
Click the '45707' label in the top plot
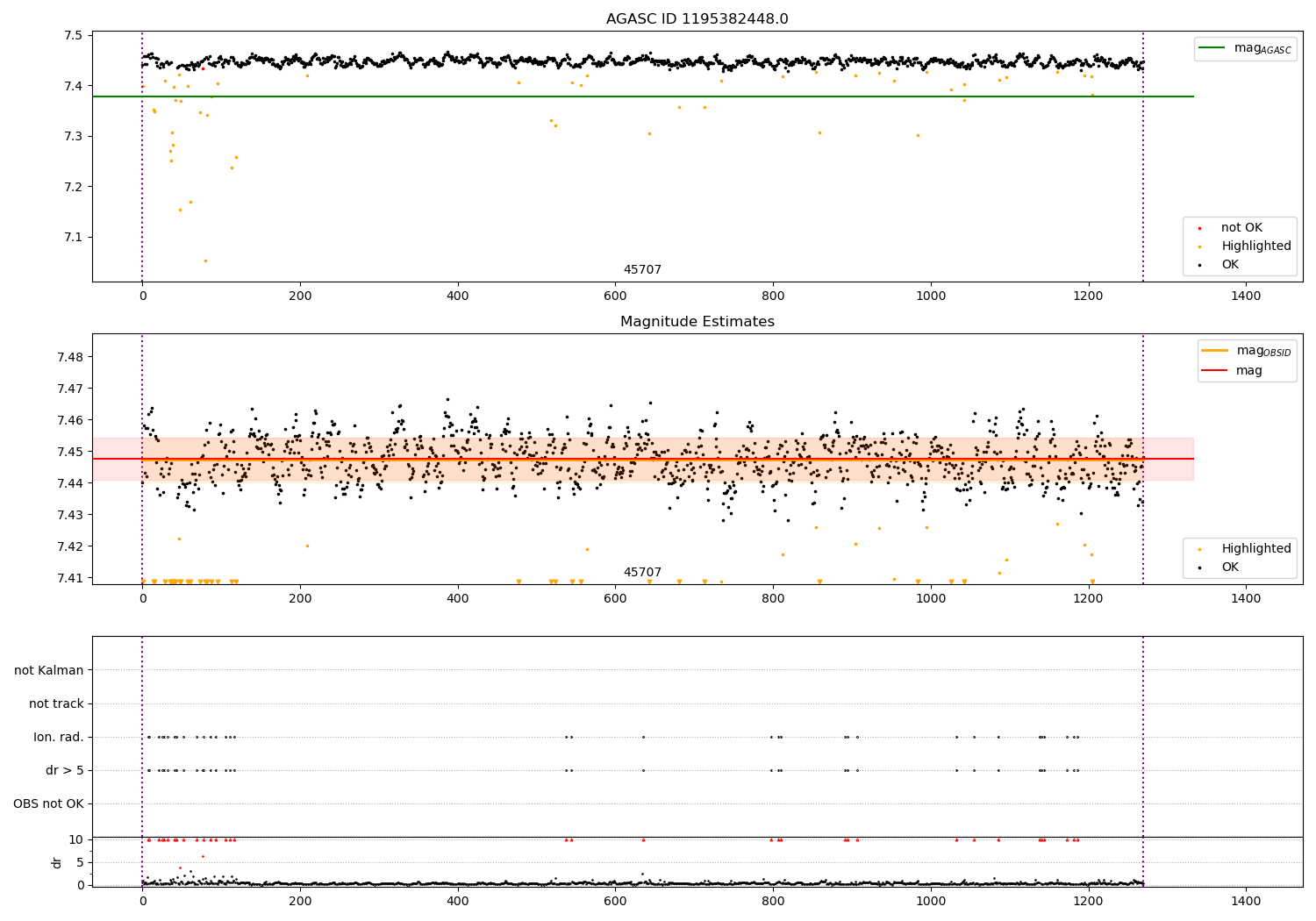click(x=642, y=270)
